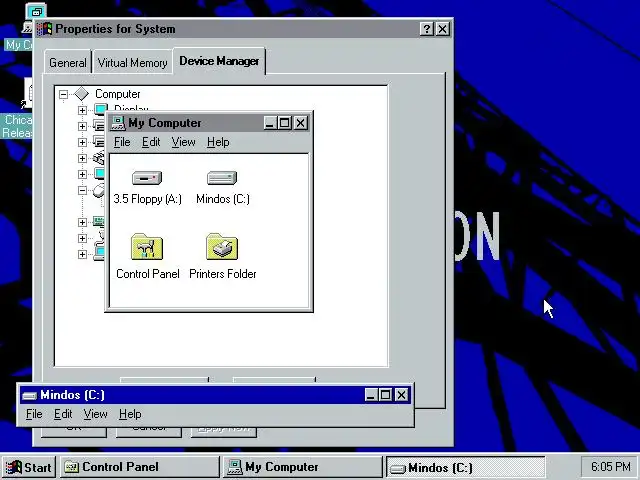Select the Computer tree item label
Screen dimensions: 640x480
[x=118, y=94]
